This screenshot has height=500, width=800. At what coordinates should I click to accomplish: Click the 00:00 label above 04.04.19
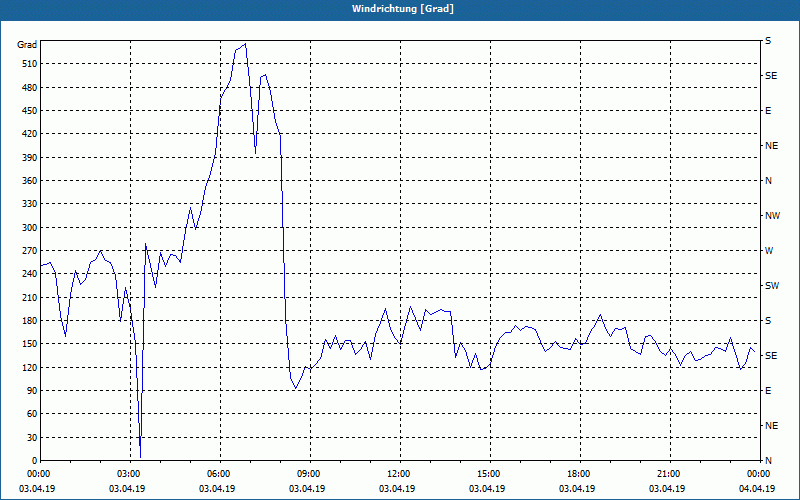tap(758, 474)
